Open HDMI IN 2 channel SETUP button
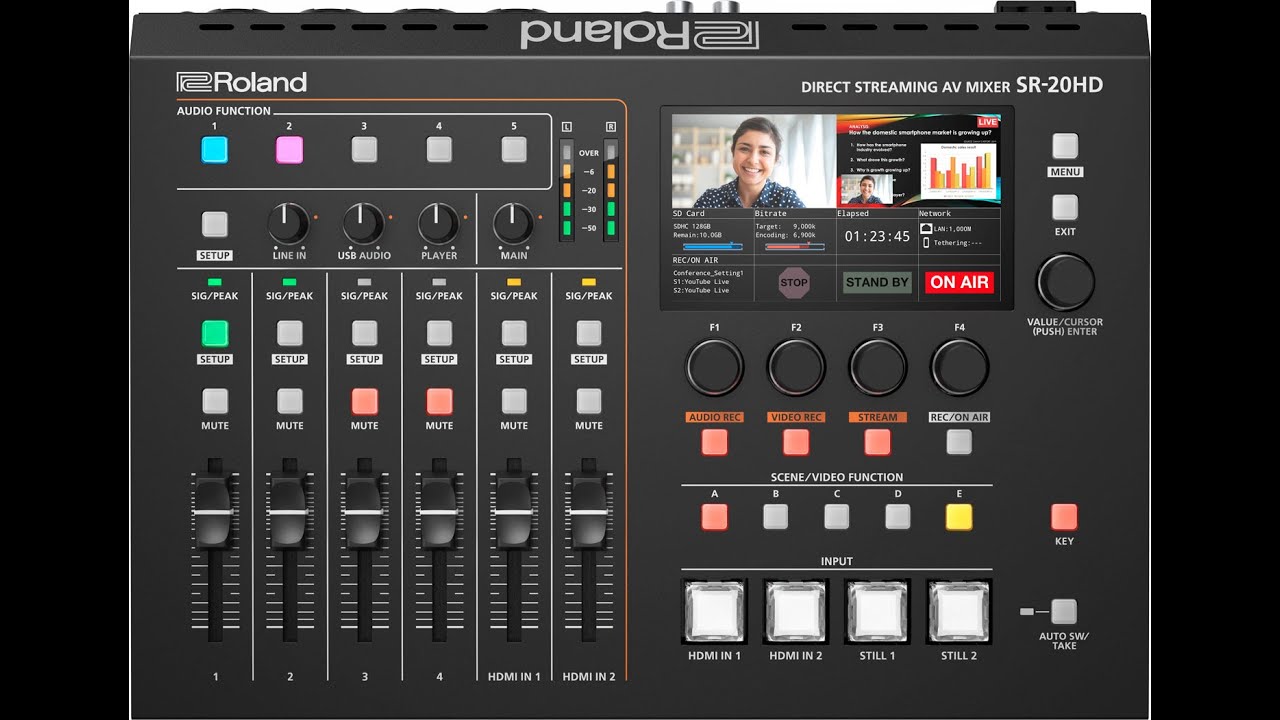 589,333
